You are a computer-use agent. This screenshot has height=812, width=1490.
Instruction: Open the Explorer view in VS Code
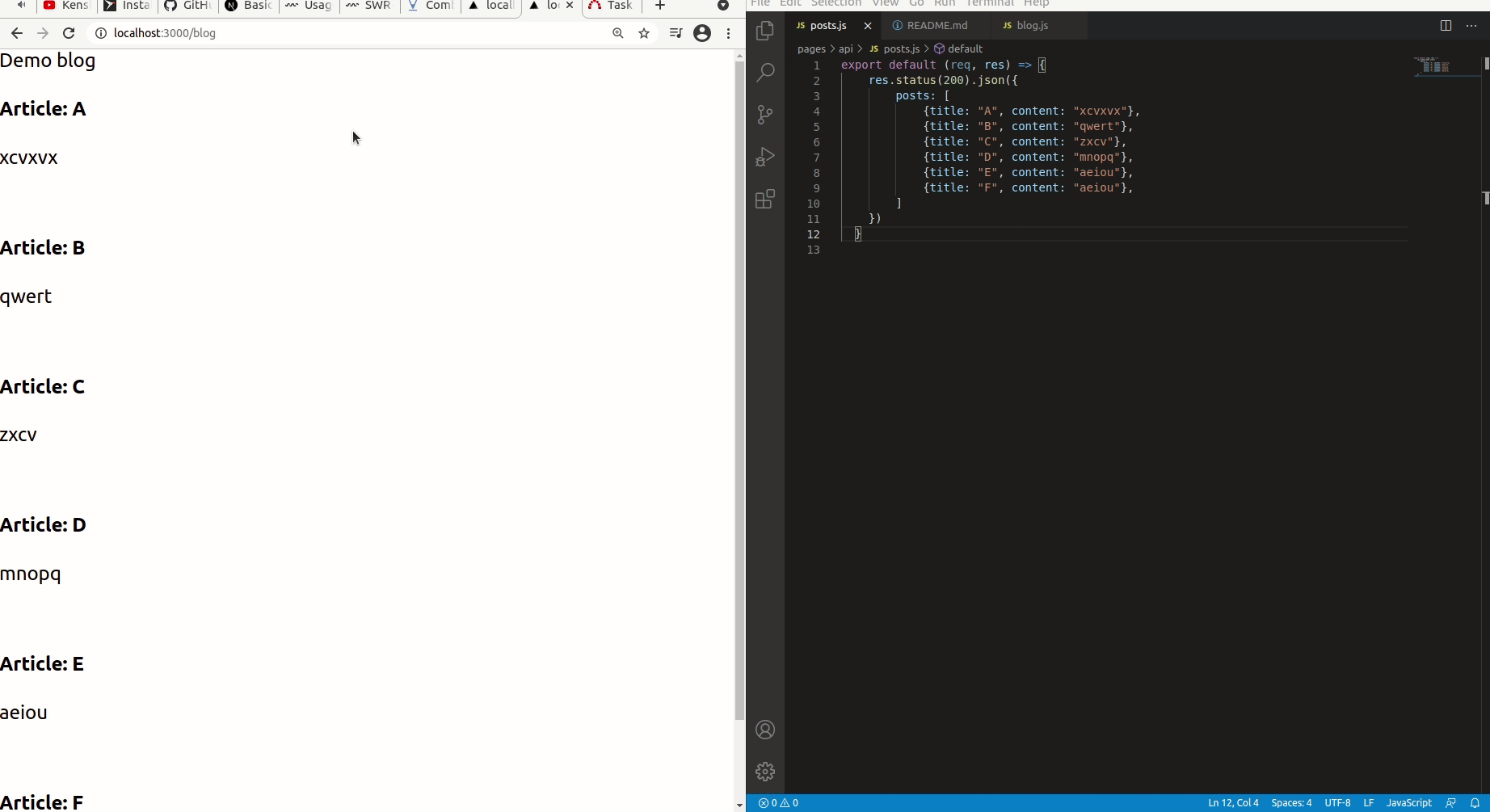tap(764, 30)
